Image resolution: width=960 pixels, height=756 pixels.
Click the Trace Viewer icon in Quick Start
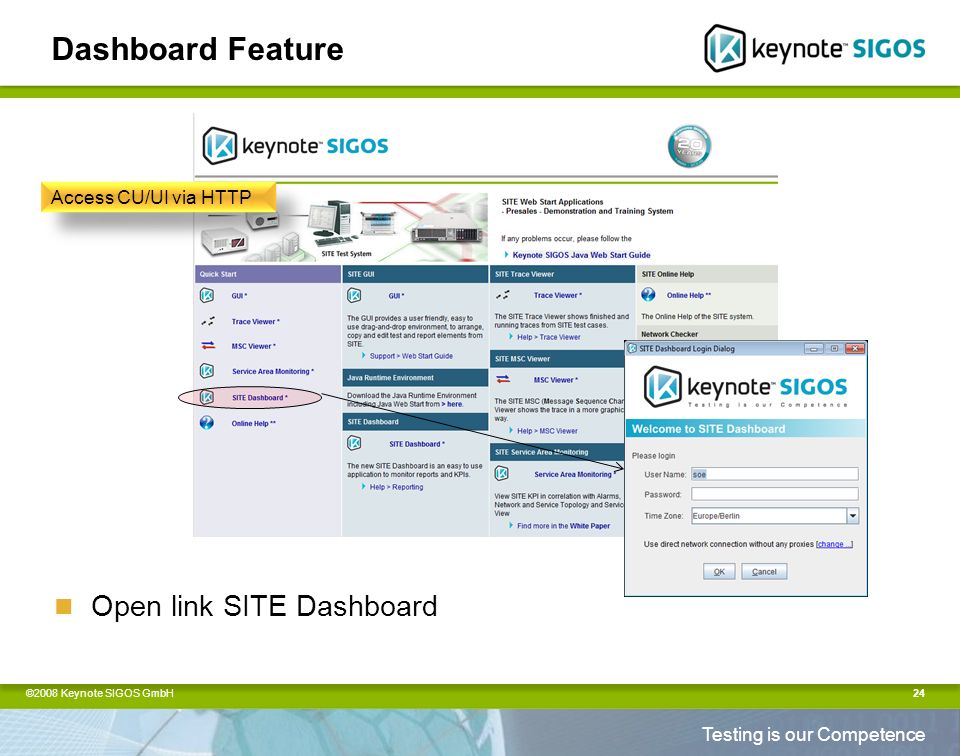[208, 321]
